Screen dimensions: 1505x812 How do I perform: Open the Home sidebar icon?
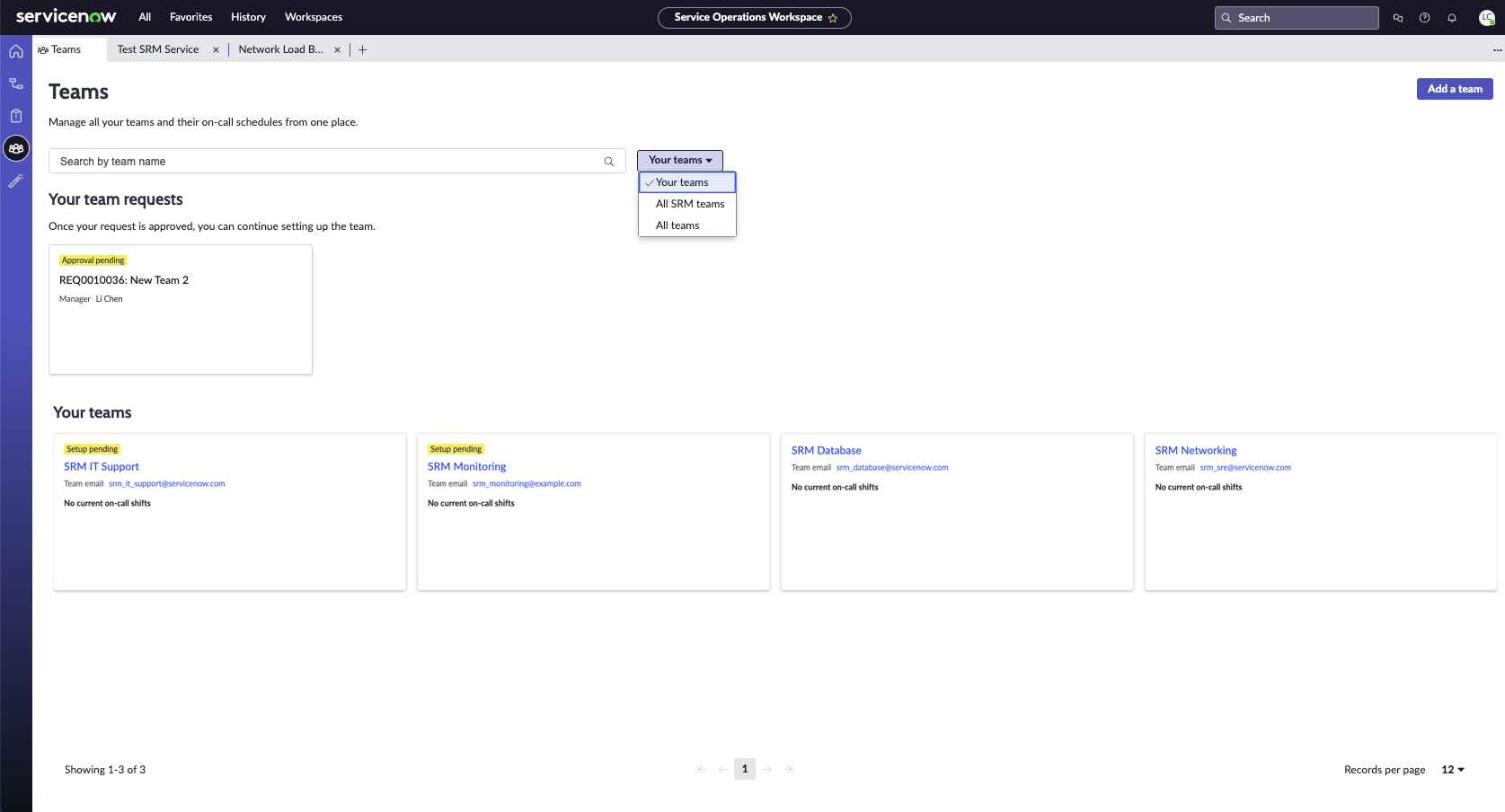16,51
